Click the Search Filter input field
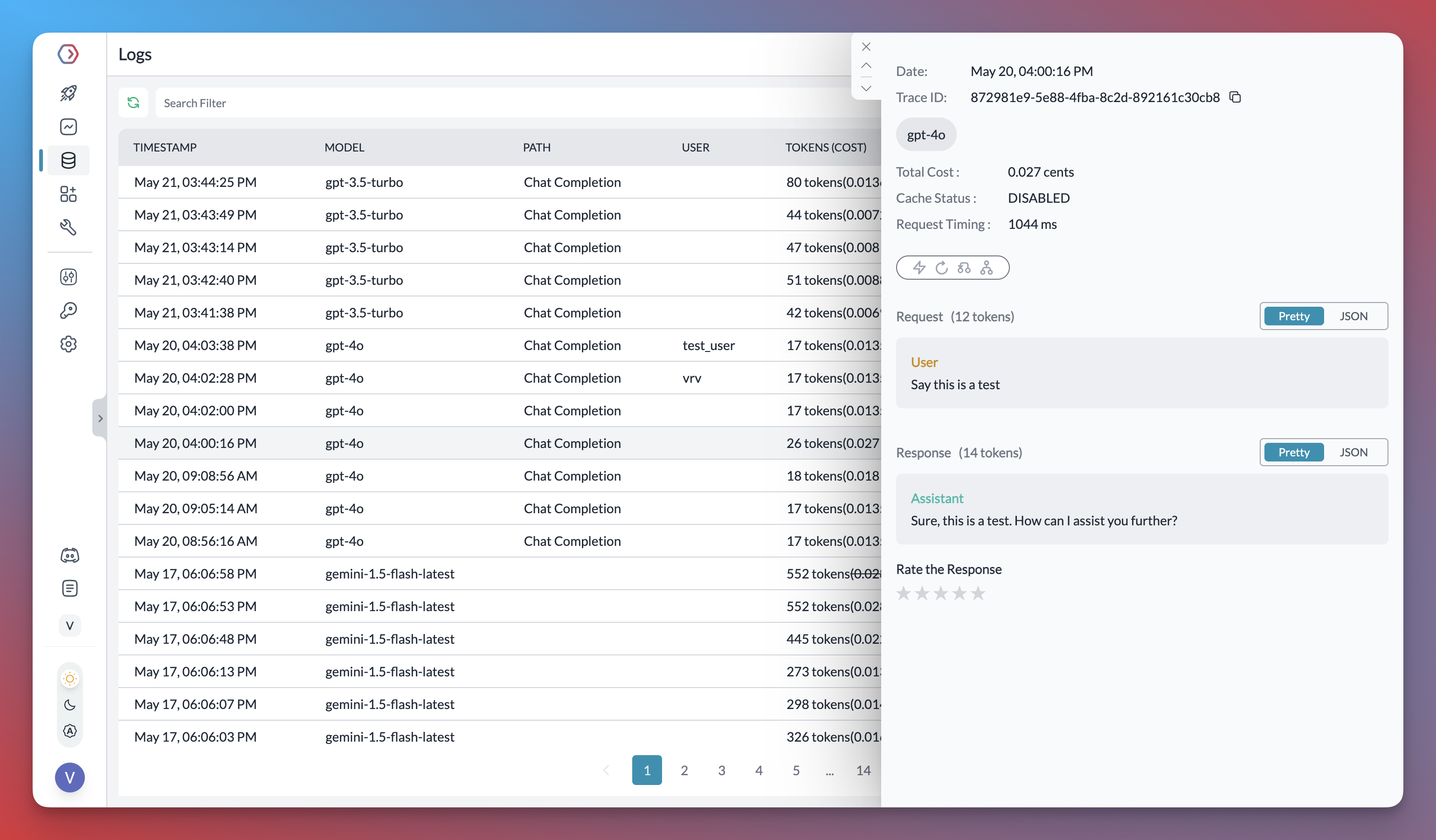 pyautogui.click(x=502, y=103)
